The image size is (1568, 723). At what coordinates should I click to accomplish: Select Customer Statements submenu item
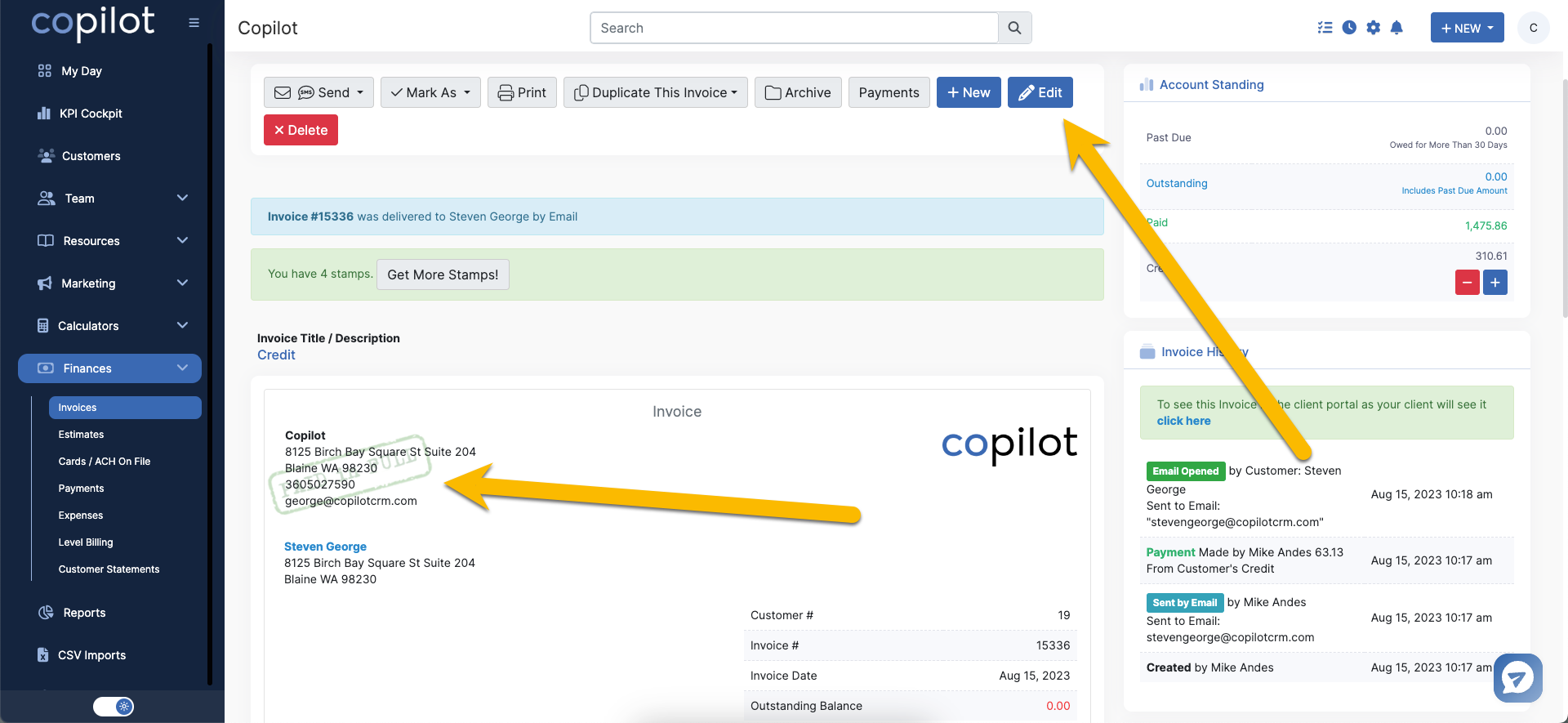coord(109,569)
